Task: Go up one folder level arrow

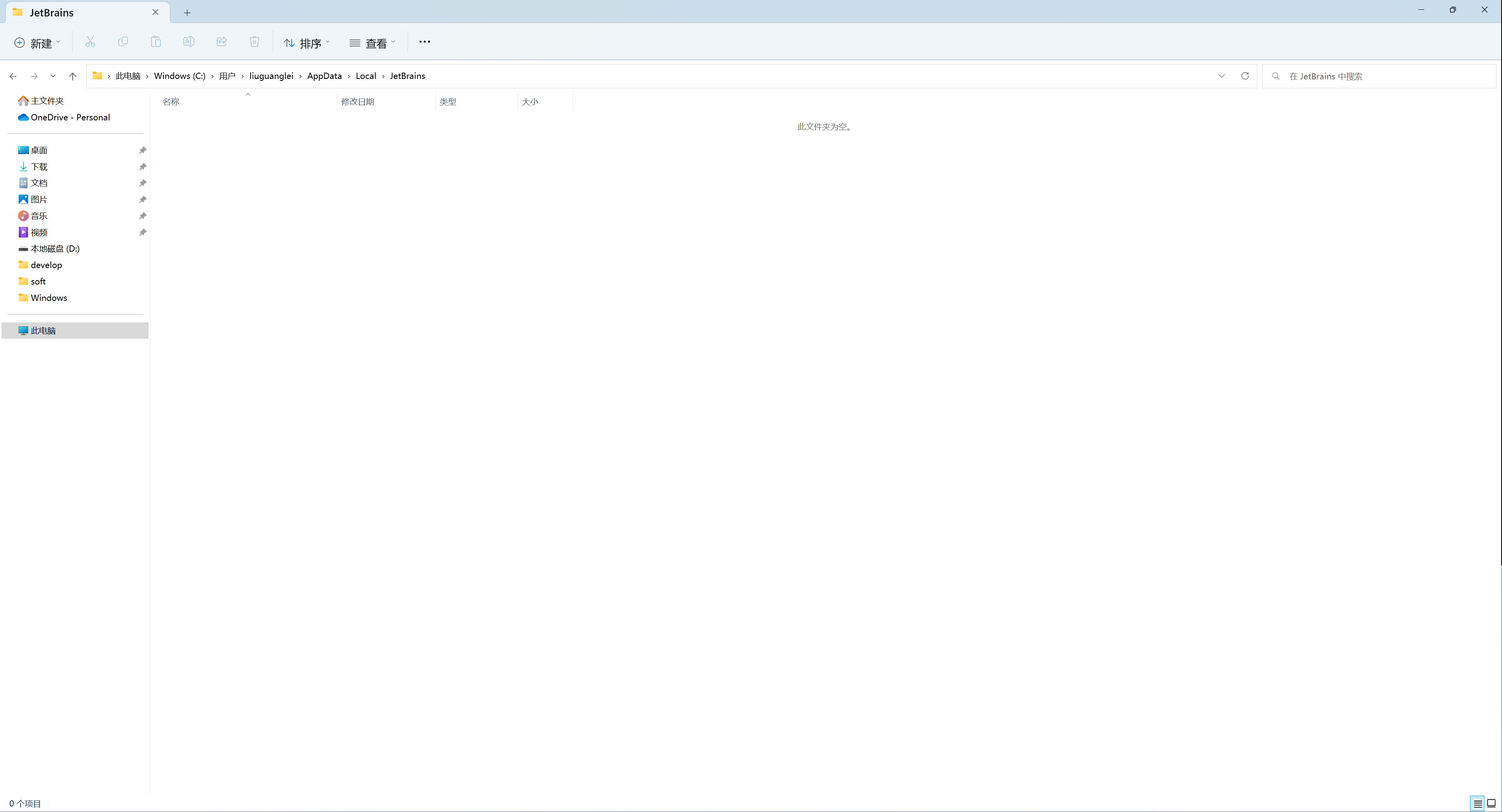Action: tap(72, 76)
